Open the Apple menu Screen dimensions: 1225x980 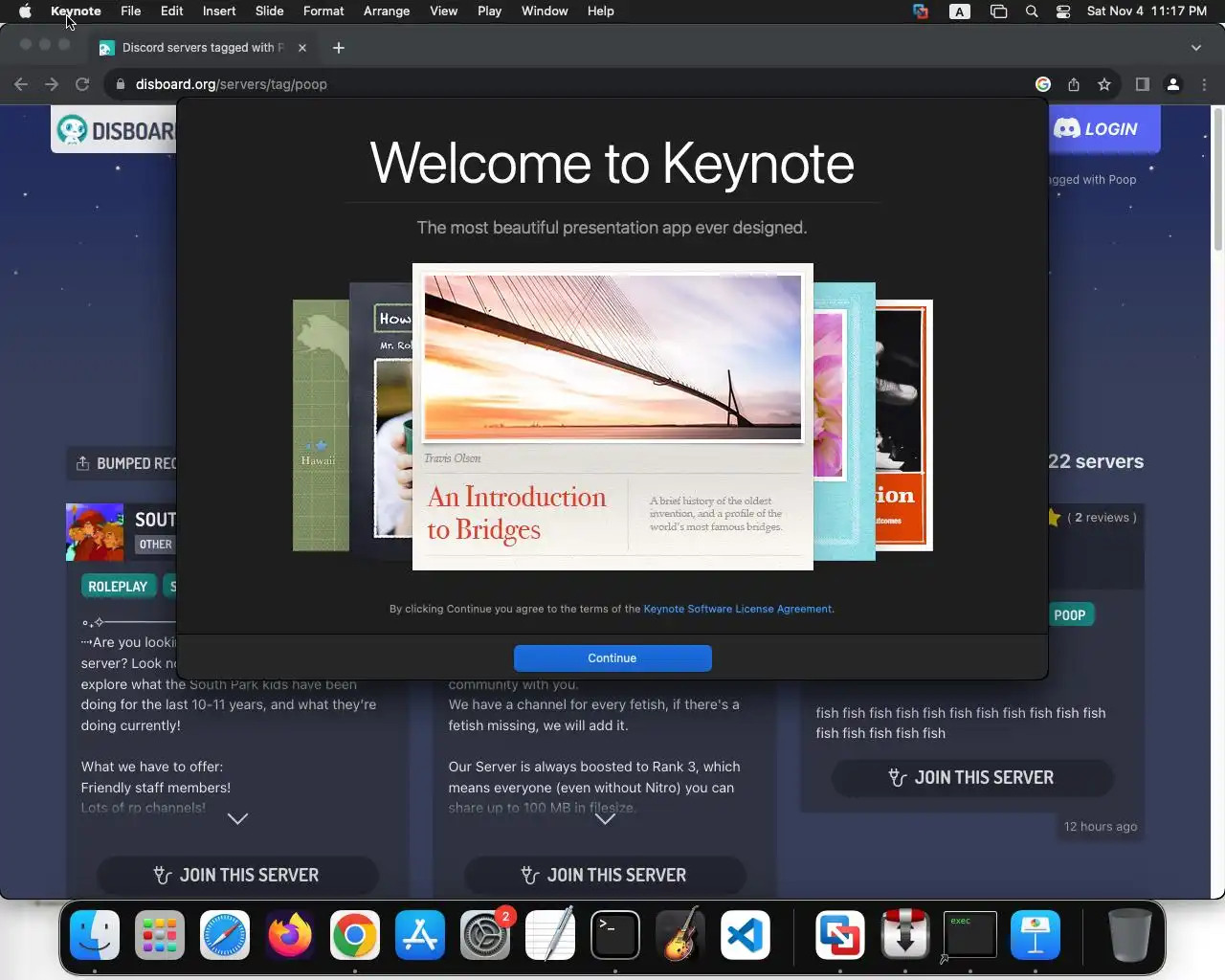click(25, 11)
